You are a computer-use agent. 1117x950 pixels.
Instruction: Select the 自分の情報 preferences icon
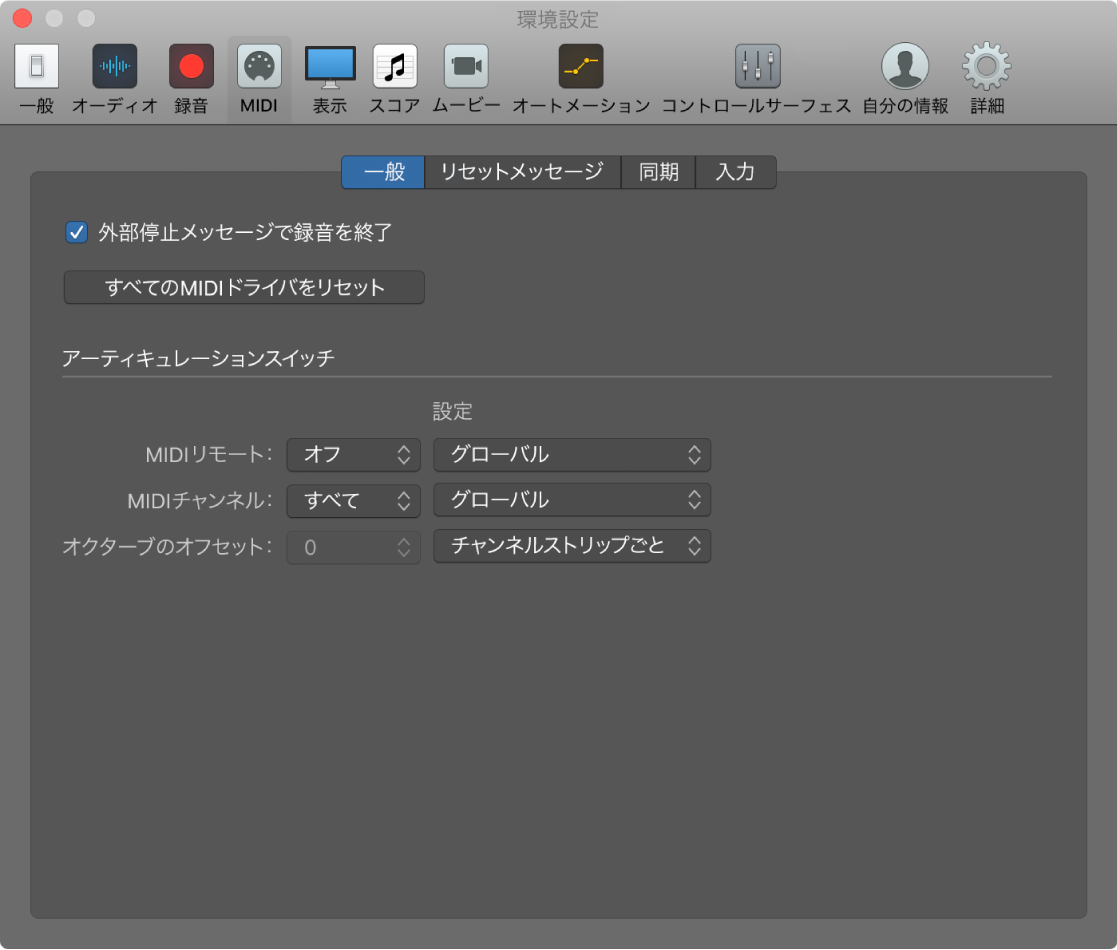point(906,67)
